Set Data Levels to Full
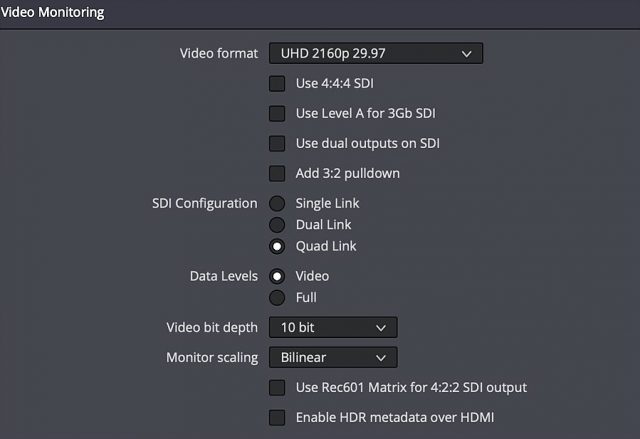This screenshot has width=640, height=439. click(x=277, y=298)
